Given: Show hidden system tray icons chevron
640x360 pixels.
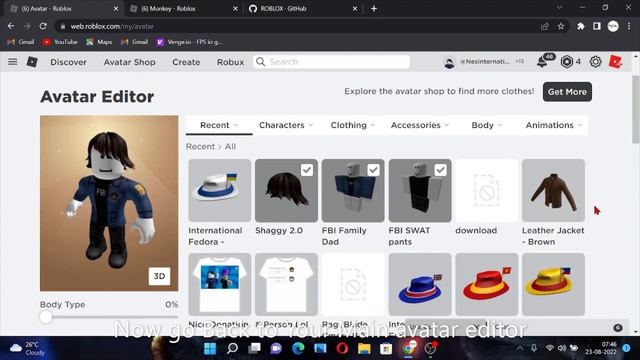Looking at the screenshot, I should coord(520,348).
